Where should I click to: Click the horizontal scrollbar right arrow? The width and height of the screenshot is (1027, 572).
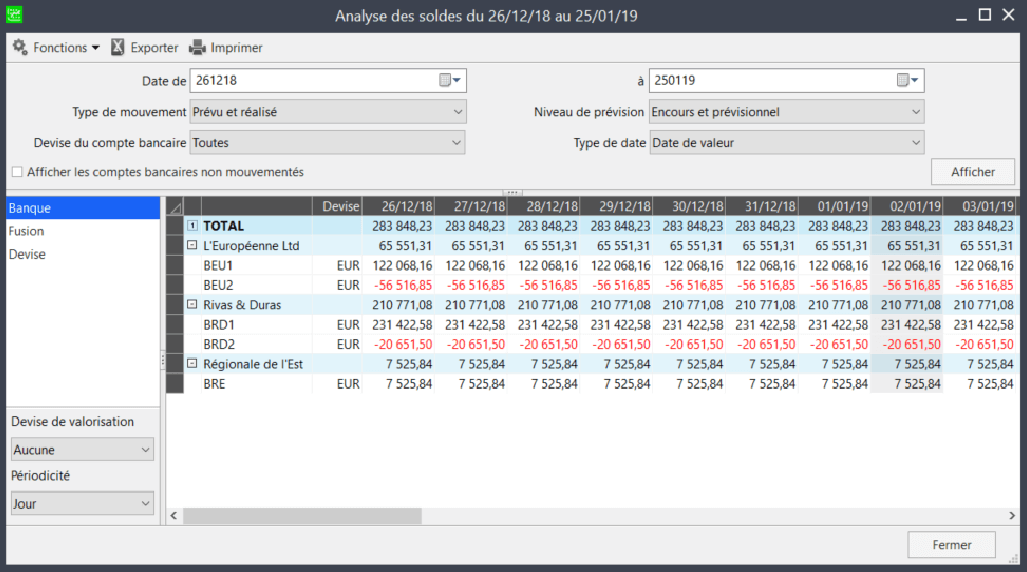click(1010, 516)
